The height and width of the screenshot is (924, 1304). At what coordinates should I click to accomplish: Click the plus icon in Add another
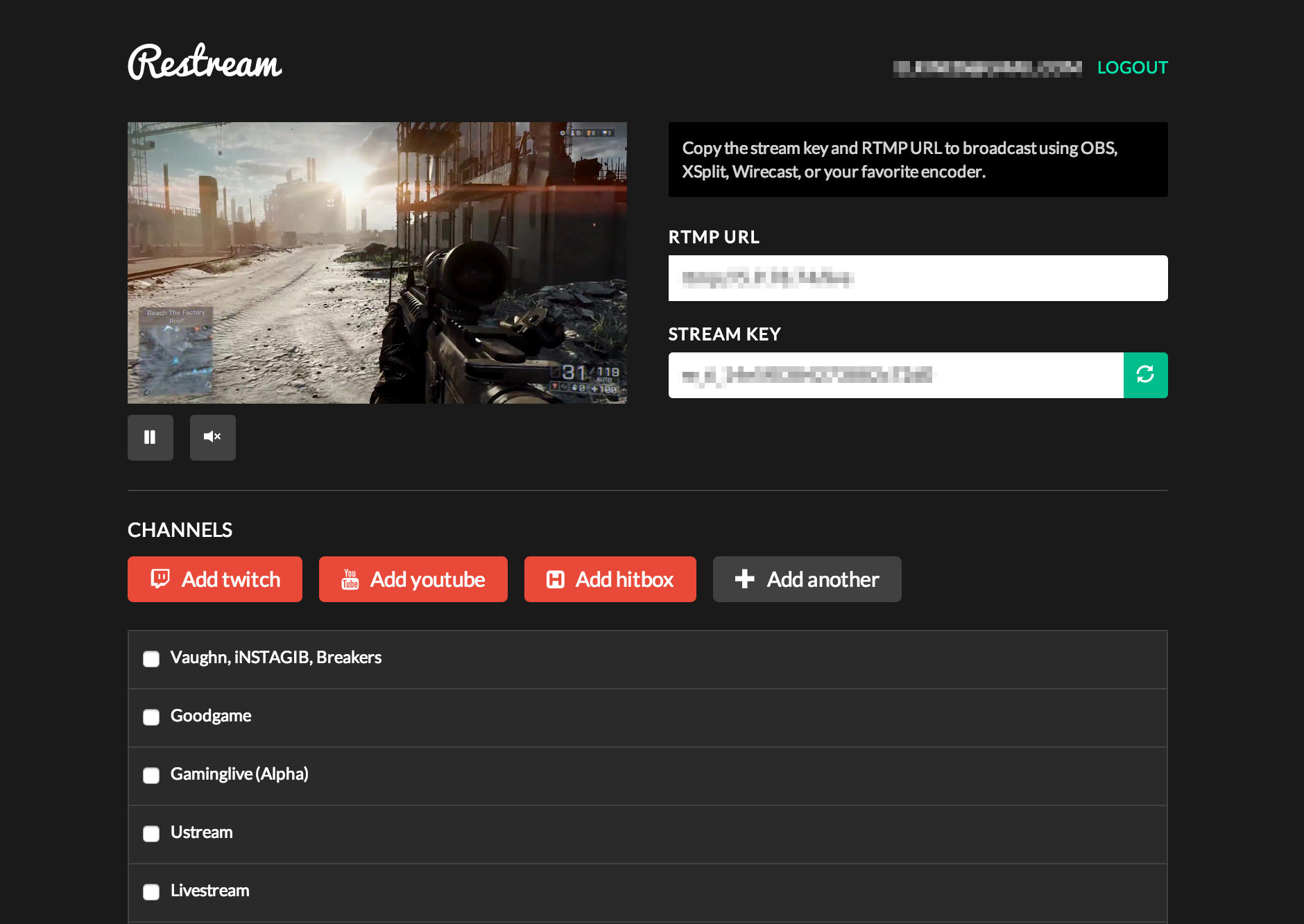point(744,579)
